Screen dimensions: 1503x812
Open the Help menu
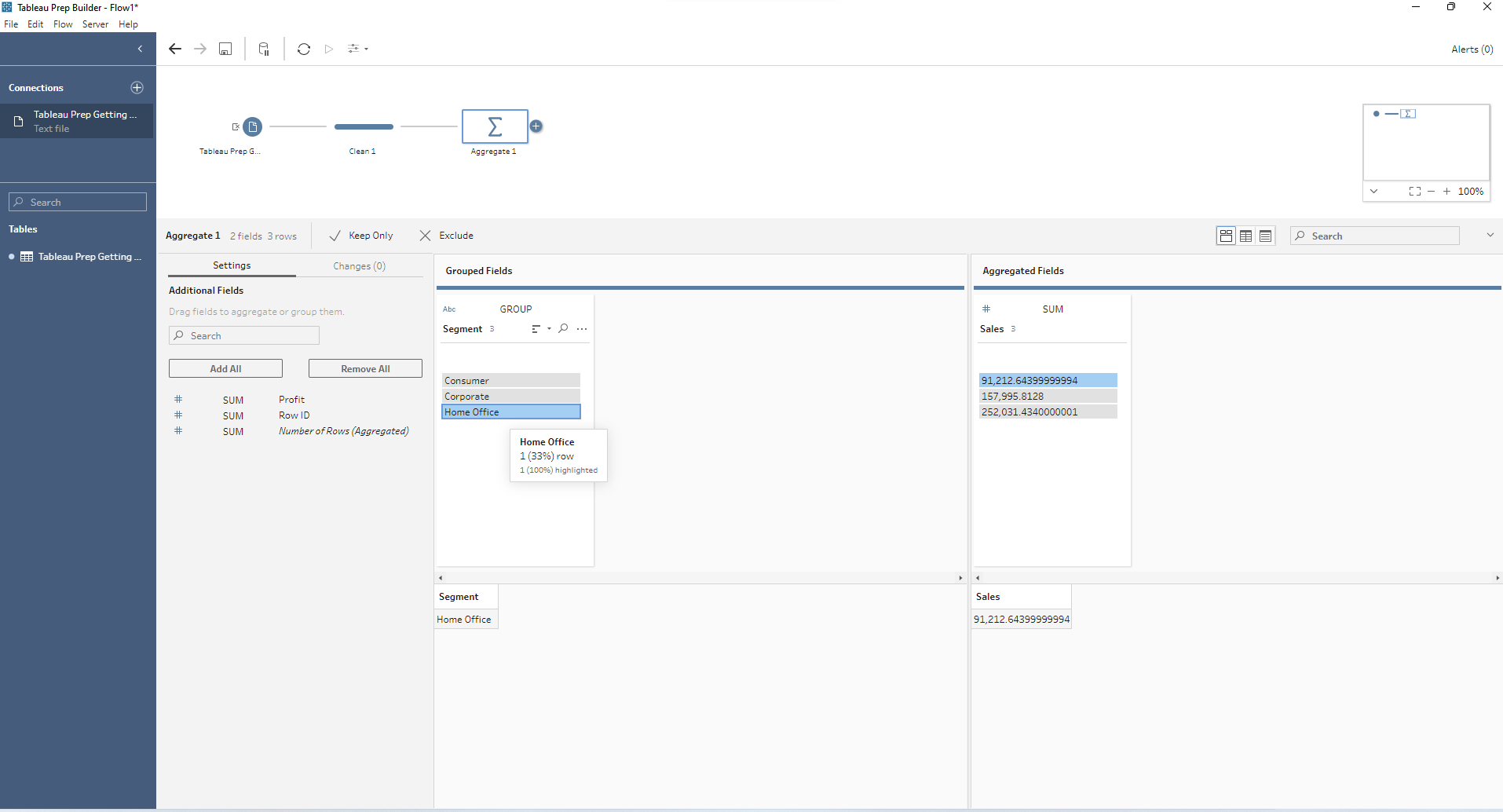128,24
